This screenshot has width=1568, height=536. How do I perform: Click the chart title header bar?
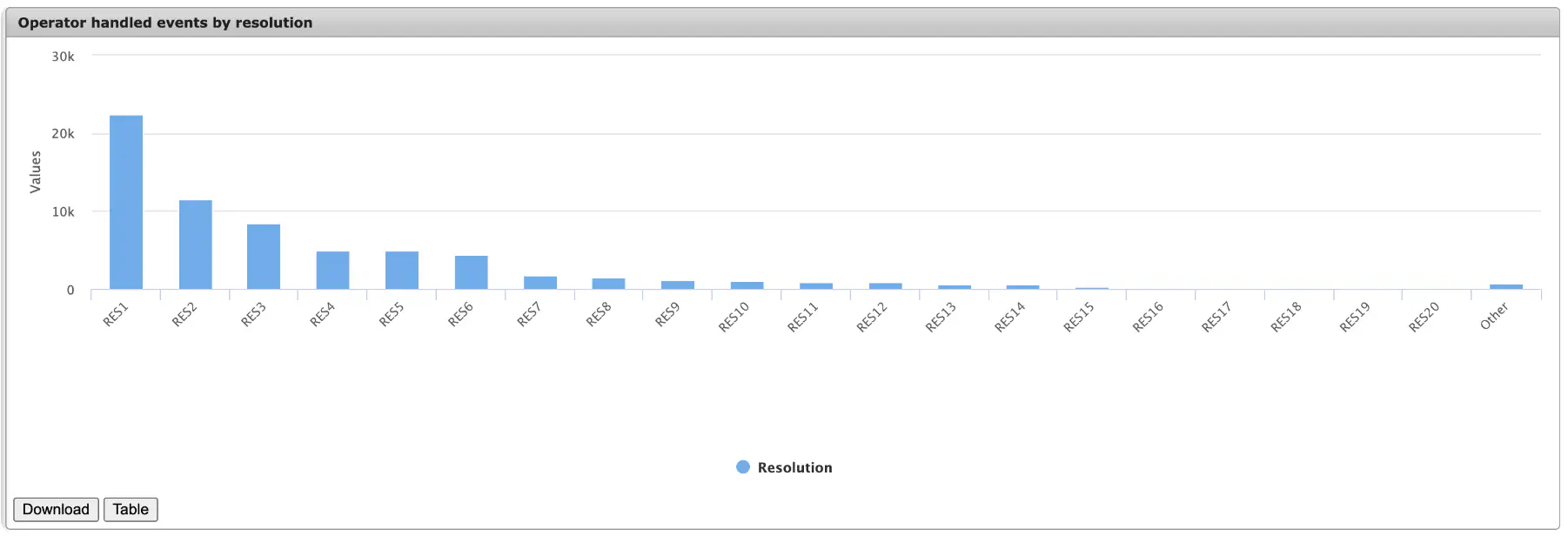coord(783,23)
